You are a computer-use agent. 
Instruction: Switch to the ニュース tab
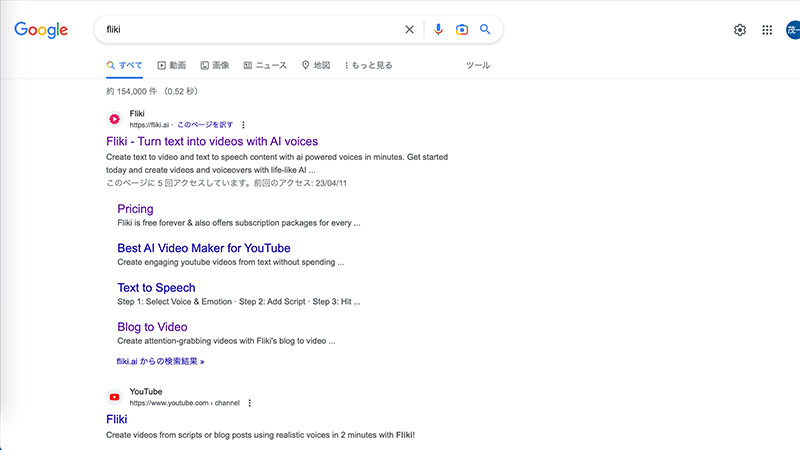(265, 65)
